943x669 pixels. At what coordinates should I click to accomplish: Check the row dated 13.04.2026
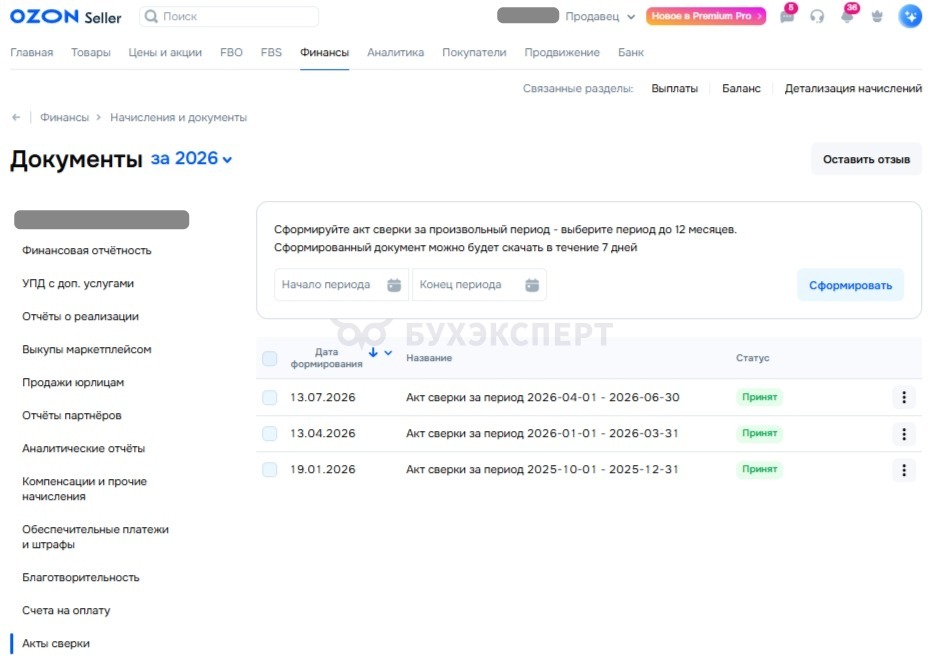click(269, 433)
